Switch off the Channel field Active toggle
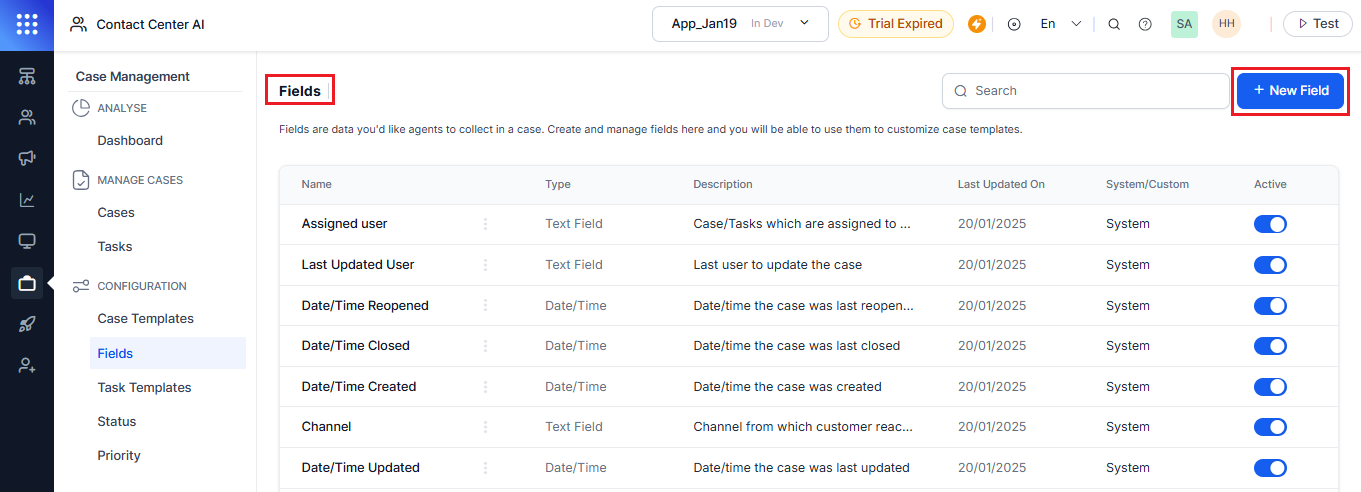Viewport: 1361px width, 492px height. (x=1270, y=427)
